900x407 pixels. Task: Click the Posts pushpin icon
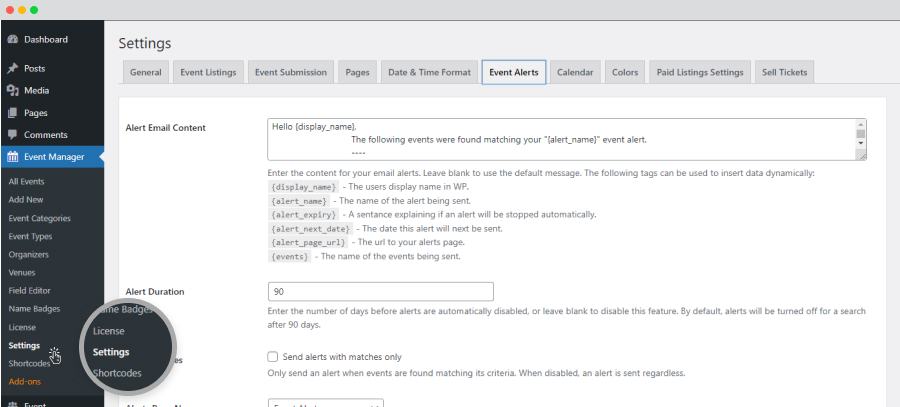(x=12, y=68)
